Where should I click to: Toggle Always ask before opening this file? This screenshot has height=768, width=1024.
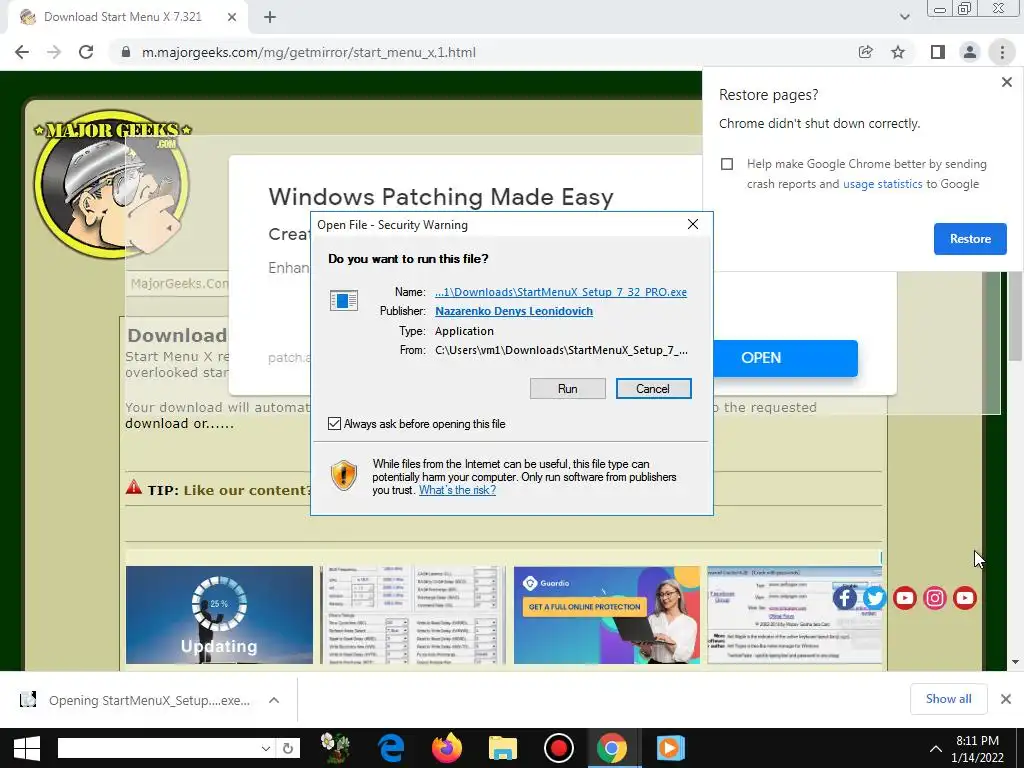[x=334, y=424]
